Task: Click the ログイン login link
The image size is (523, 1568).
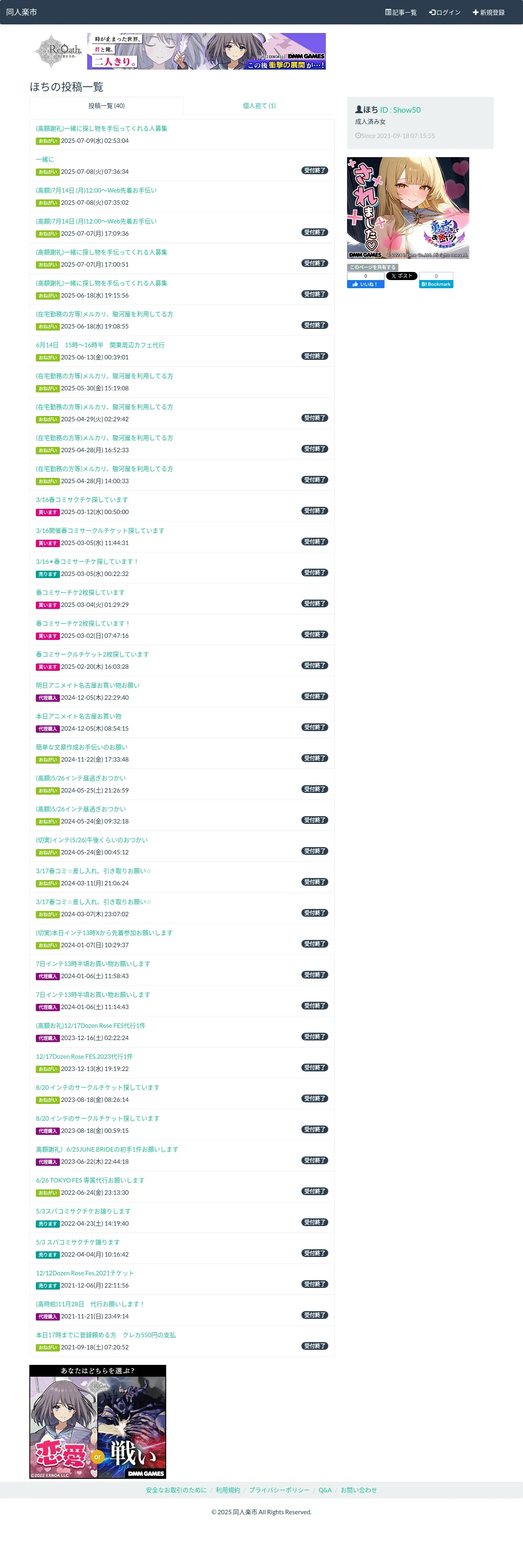Action: [x=444, y=12]
